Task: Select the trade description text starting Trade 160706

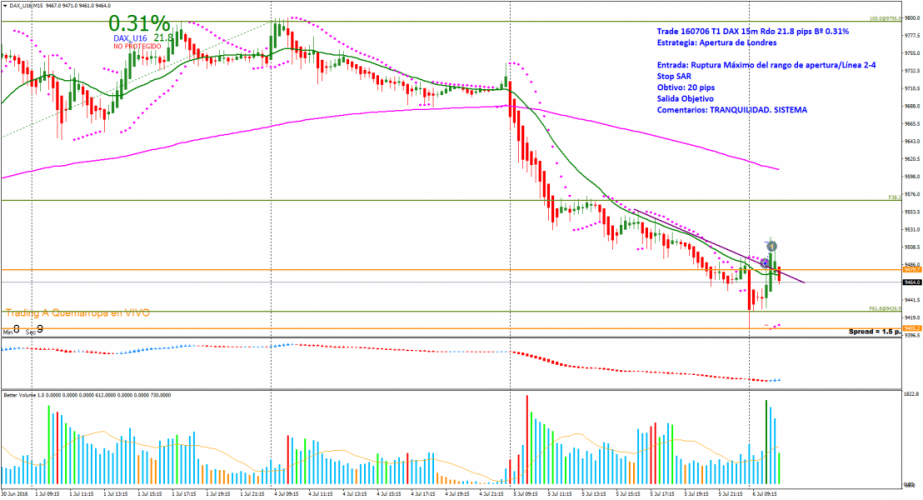Action: [748, 31]
